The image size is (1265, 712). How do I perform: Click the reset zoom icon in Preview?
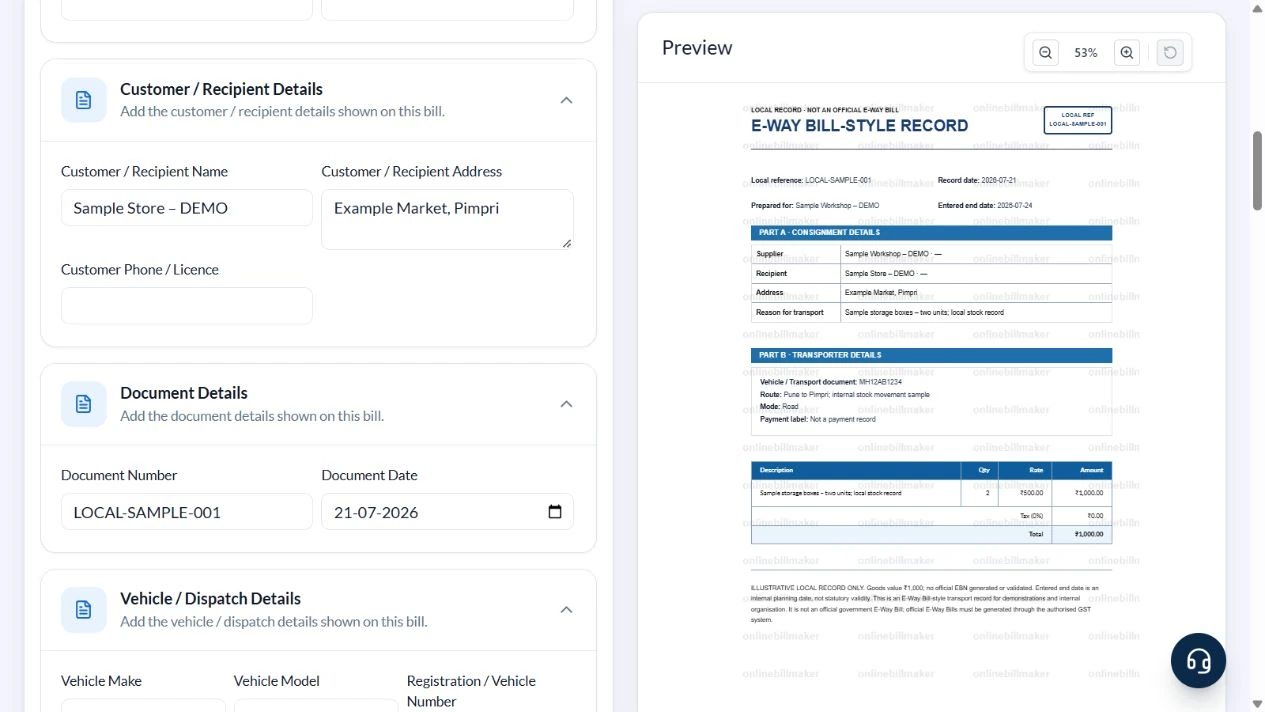click(1170, 53)
